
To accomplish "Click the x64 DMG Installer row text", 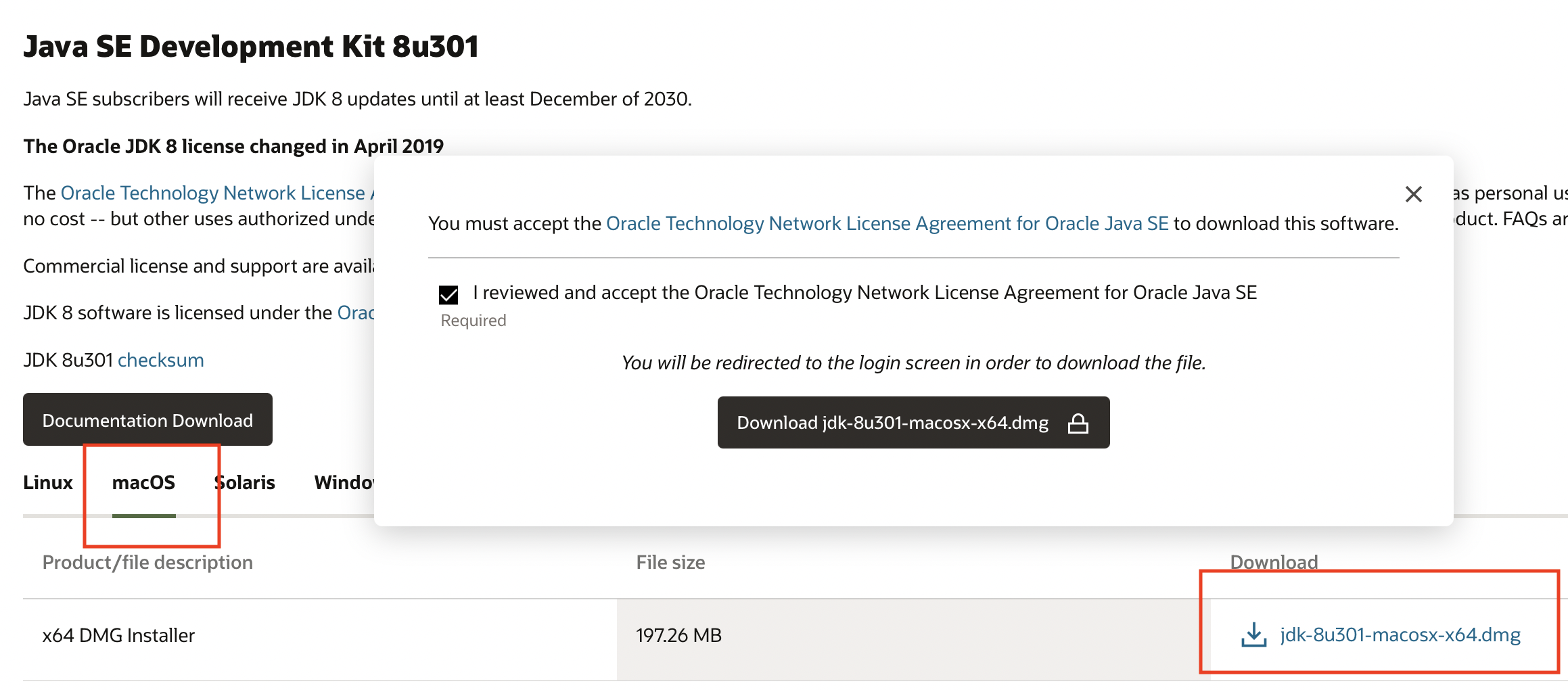I will (118, 635).
